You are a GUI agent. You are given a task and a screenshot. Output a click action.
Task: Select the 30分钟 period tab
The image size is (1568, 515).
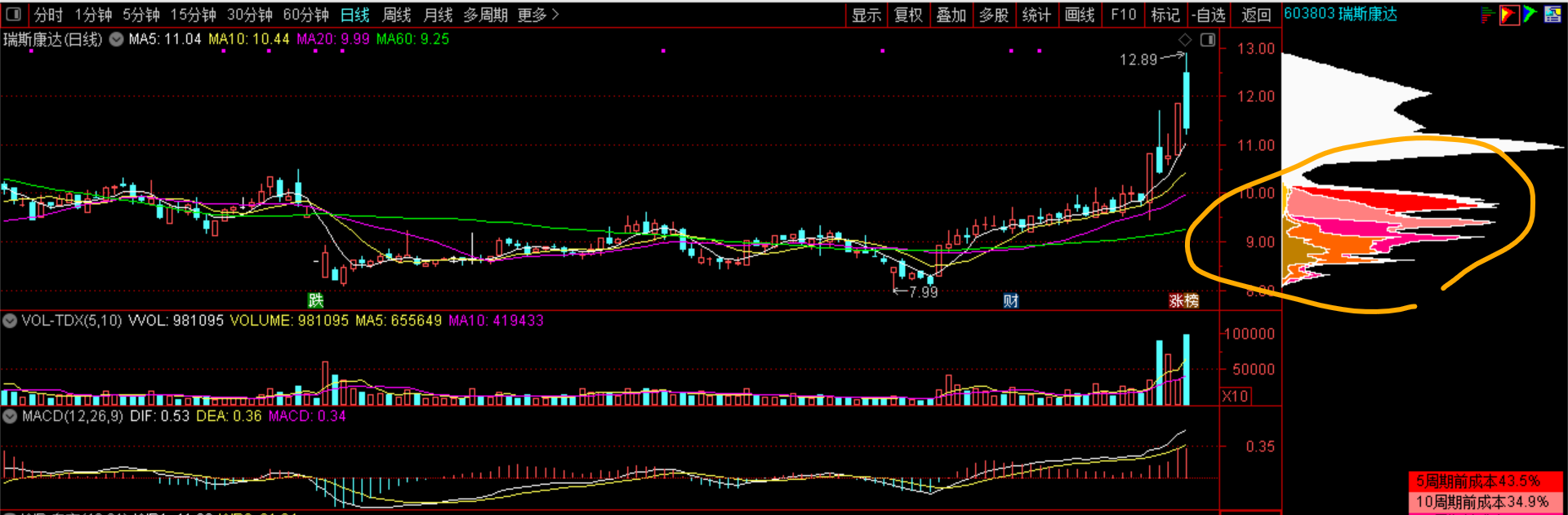pyautogui.click(x=249, y=15)
